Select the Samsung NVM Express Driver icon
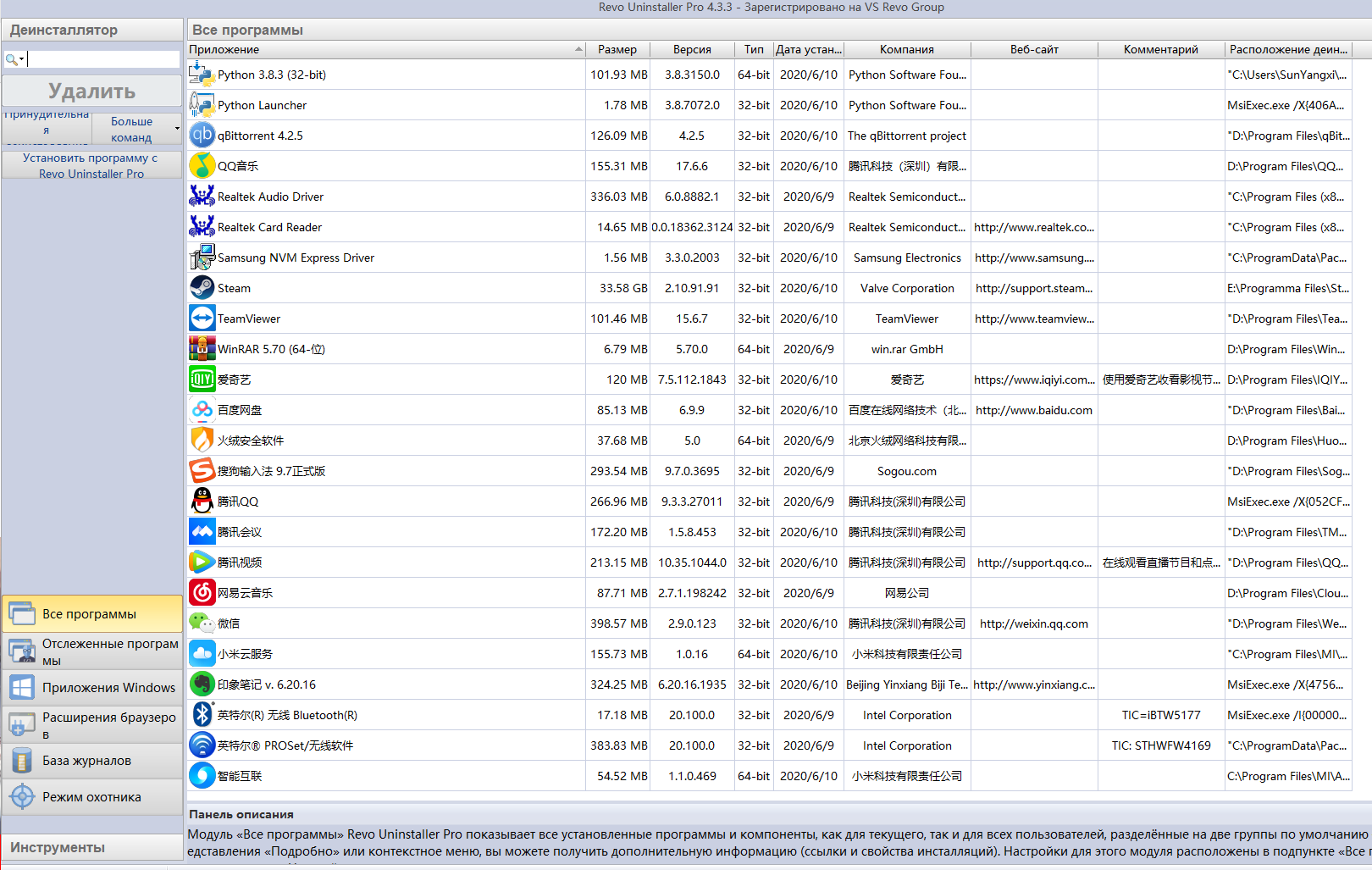 click(202, 258)
